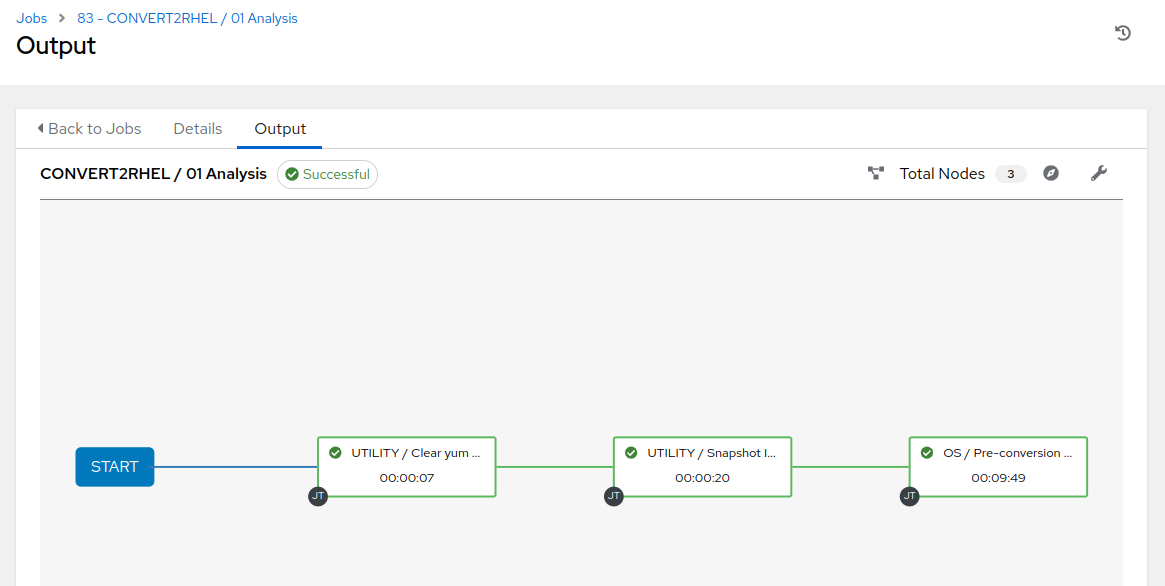Click green check on Clear yum node

click(x=335, y=452)
